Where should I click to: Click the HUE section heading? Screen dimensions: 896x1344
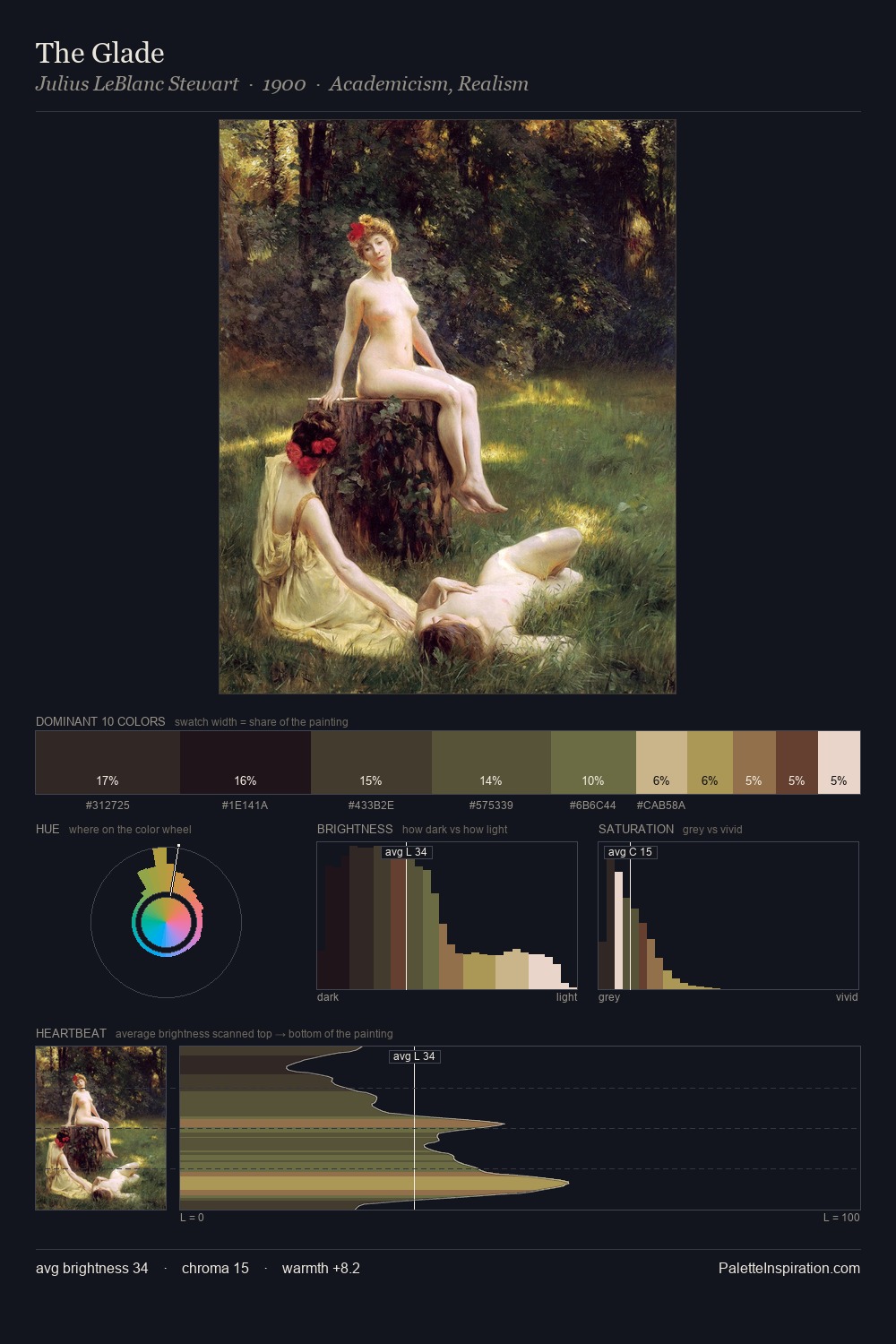pyautogui.click(x=47, y=829)
